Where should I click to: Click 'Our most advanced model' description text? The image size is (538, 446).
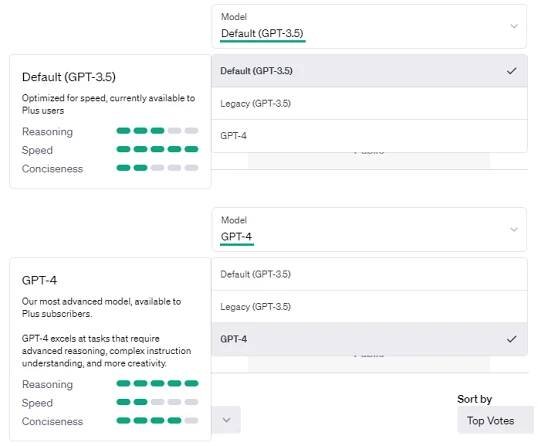click(101, 307)
